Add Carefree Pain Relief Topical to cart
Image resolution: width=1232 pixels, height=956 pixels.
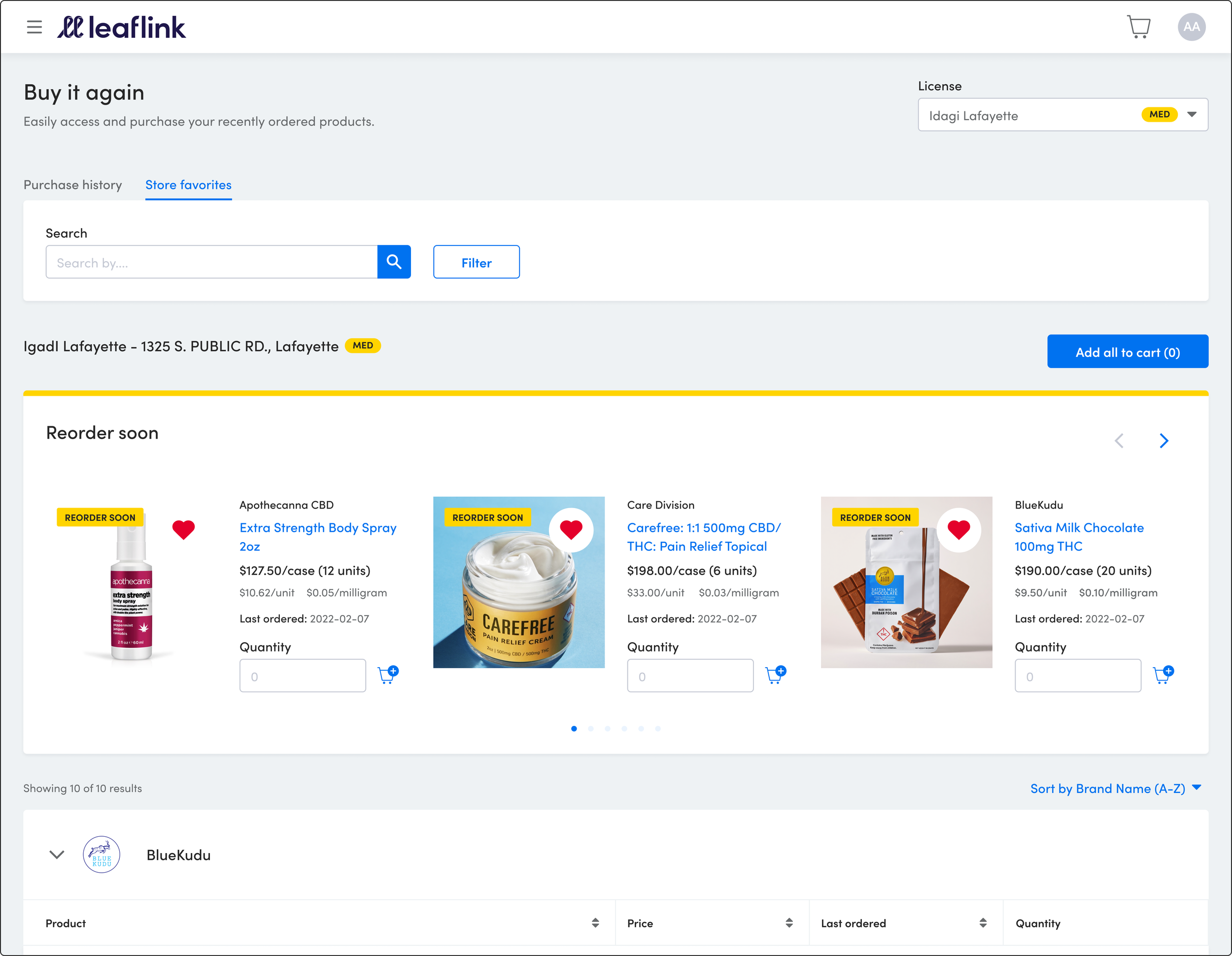[776, 675]
